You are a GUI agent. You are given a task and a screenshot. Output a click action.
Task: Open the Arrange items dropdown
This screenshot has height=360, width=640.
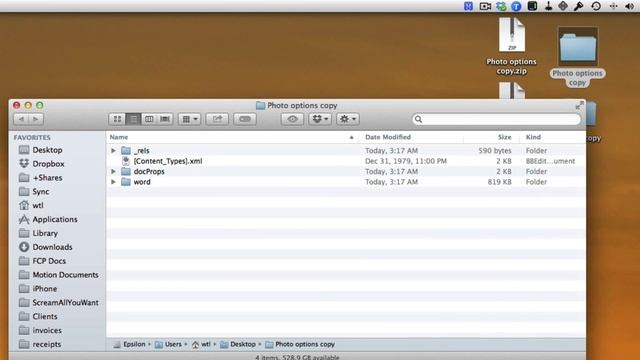pos(189,119)
